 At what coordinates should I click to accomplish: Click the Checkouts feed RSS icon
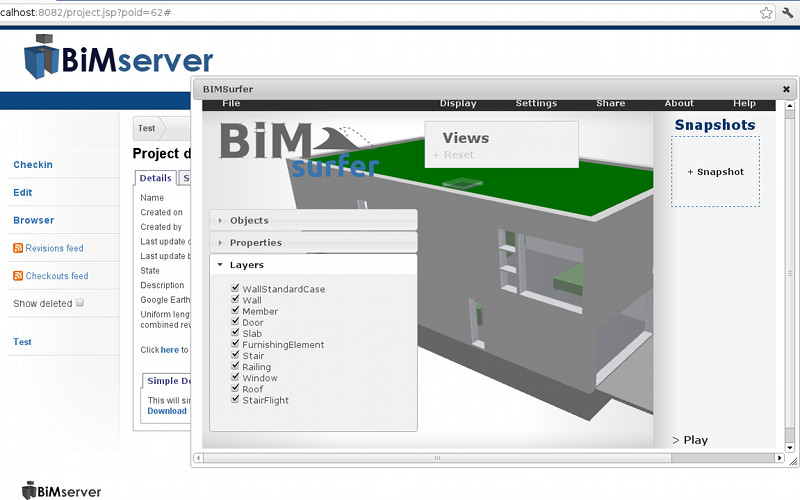18,276
